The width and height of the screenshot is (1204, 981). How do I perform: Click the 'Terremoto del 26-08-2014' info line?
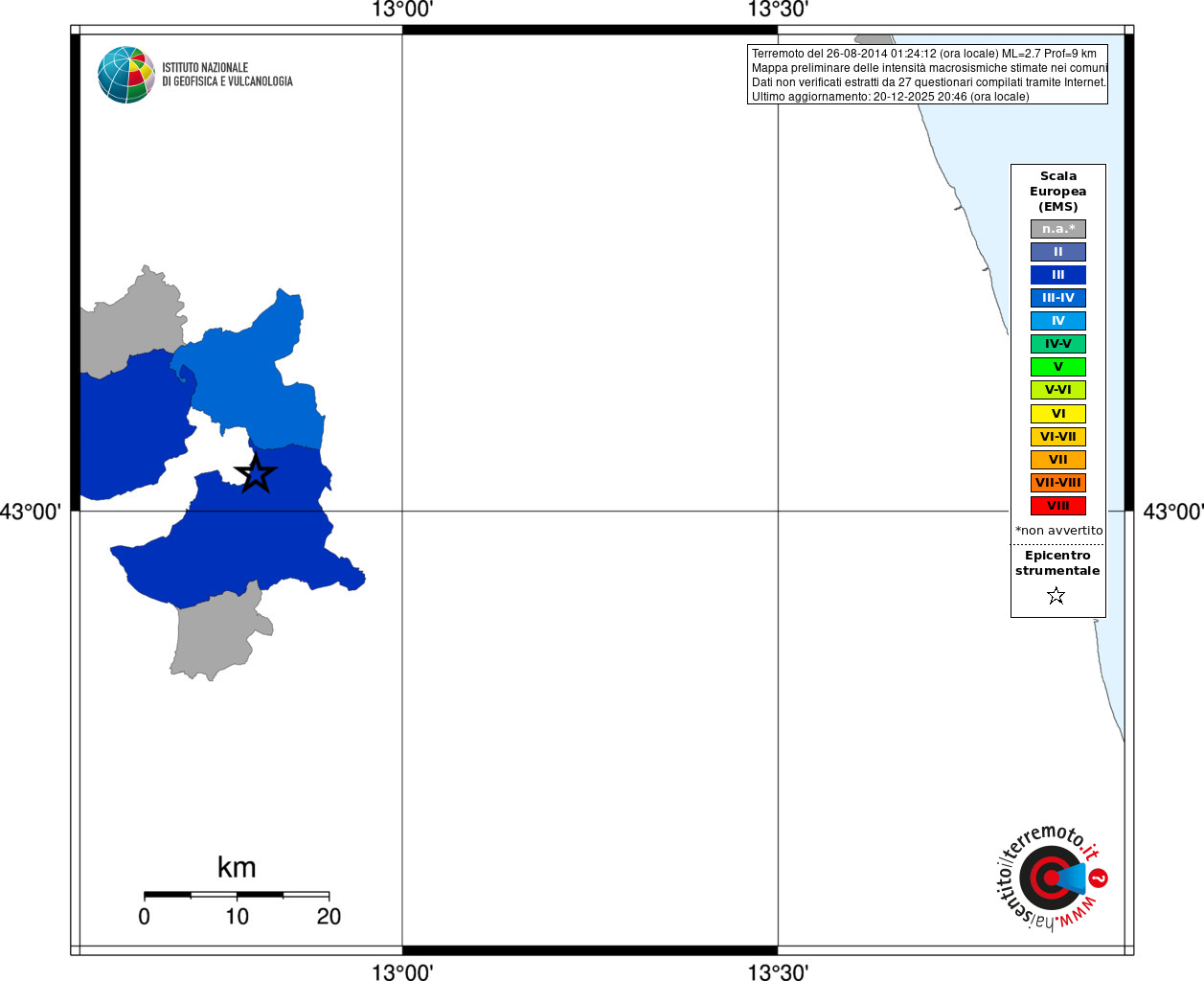point(924,54)
